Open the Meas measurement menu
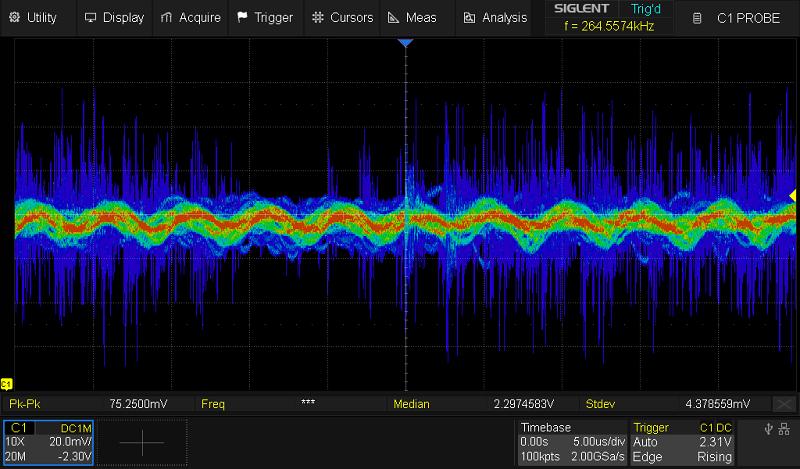This screenshot has height=469, width=800. [x=414, y=17]
